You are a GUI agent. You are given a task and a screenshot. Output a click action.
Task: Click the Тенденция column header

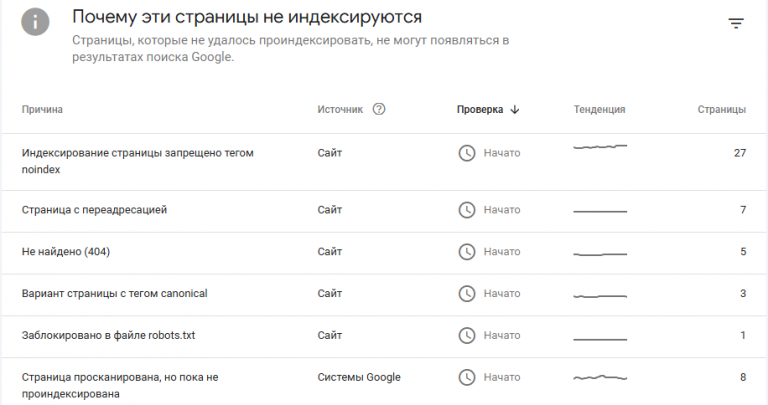click(600, 110)
